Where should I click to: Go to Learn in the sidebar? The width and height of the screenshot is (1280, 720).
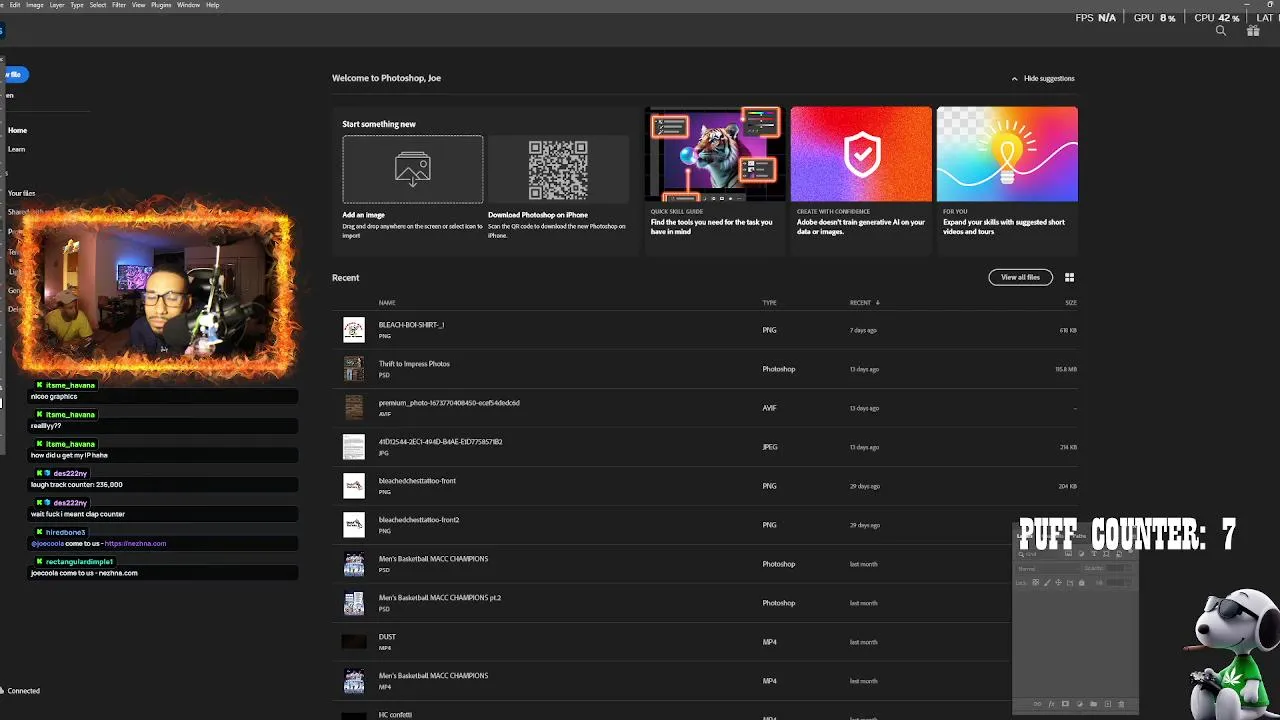click(16, 149)
